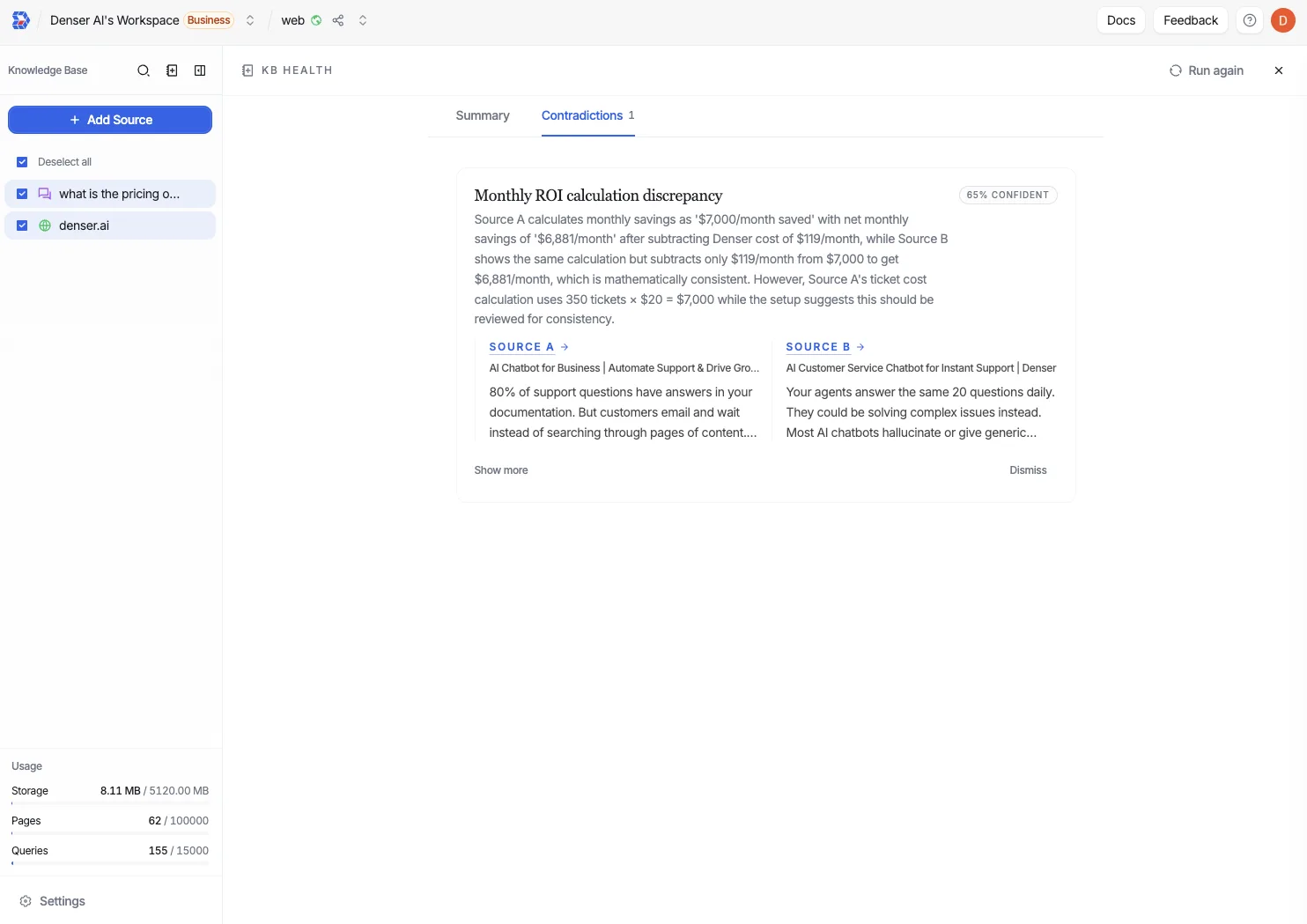Click the Business plan badge

(209, 20)
